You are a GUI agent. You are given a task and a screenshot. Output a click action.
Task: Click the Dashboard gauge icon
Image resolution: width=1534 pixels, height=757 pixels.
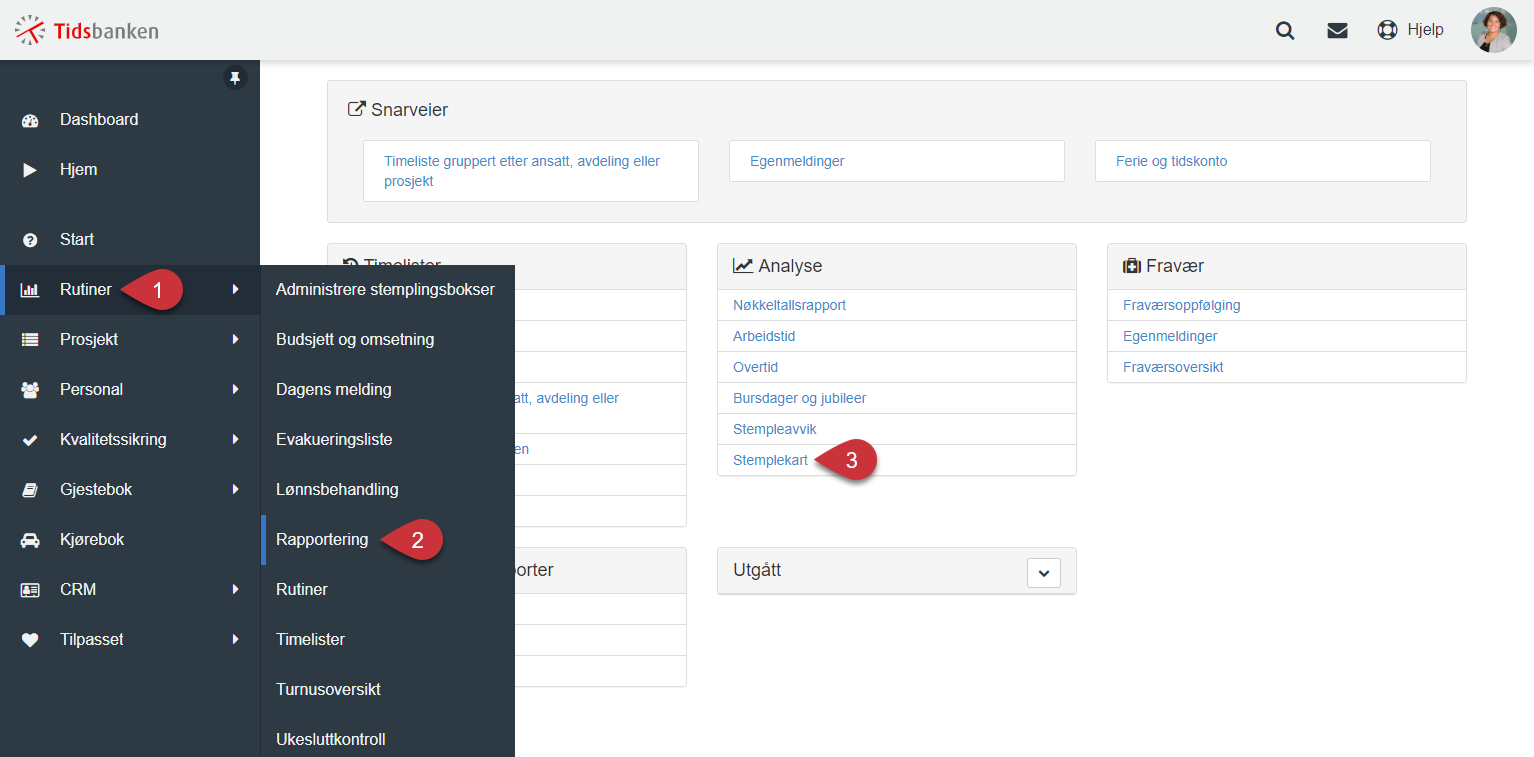pos(30,120)
